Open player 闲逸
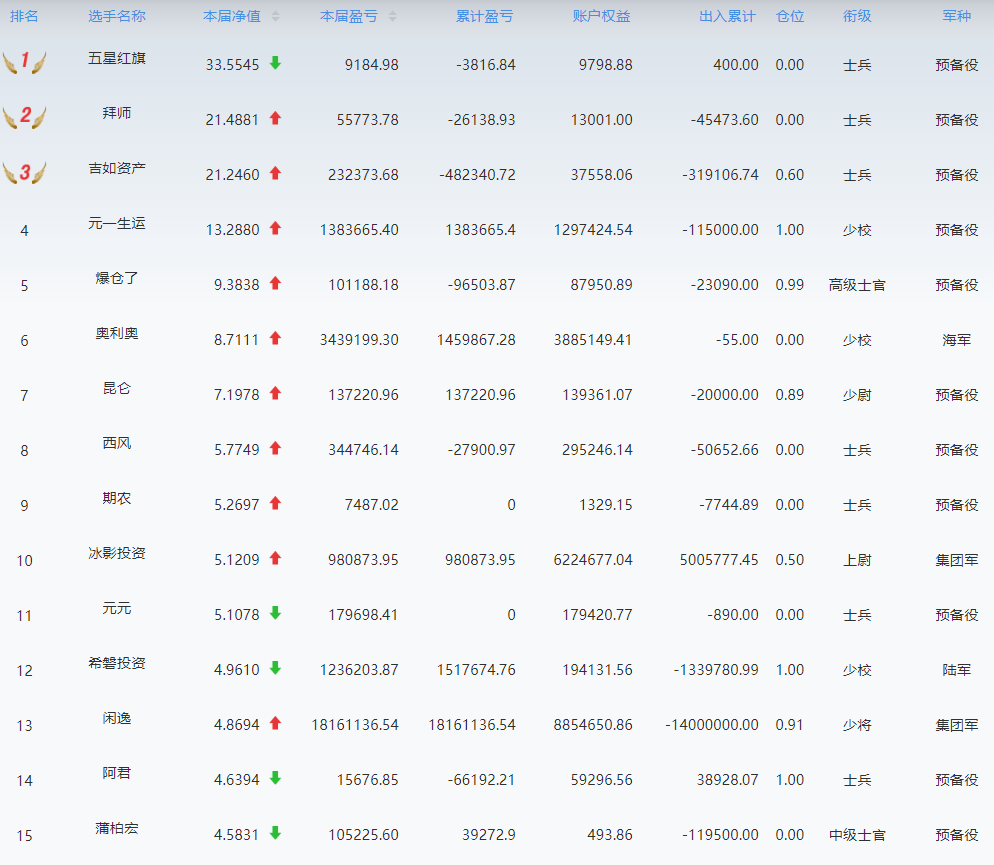 (x=117, y=718)
